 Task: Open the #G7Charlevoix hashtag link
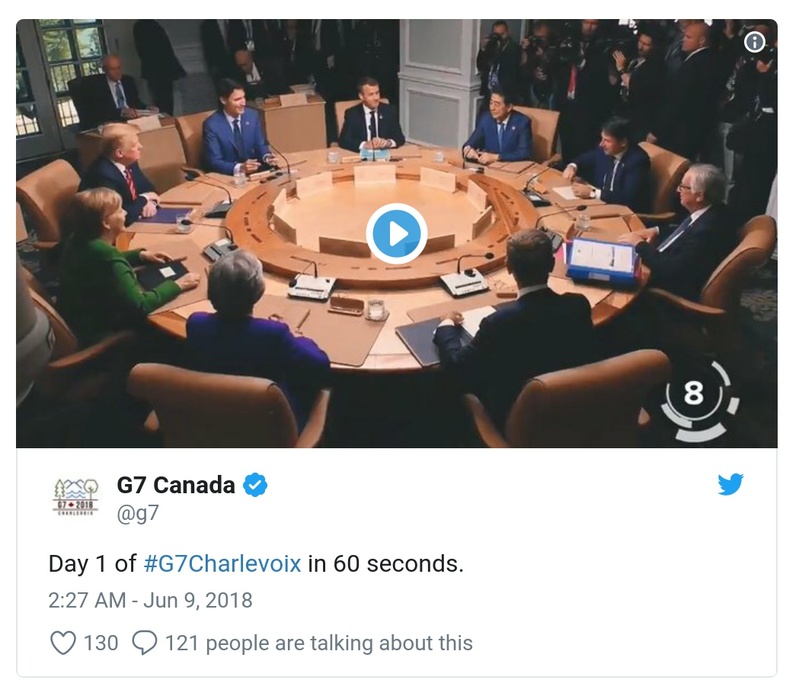coord(222,563)
